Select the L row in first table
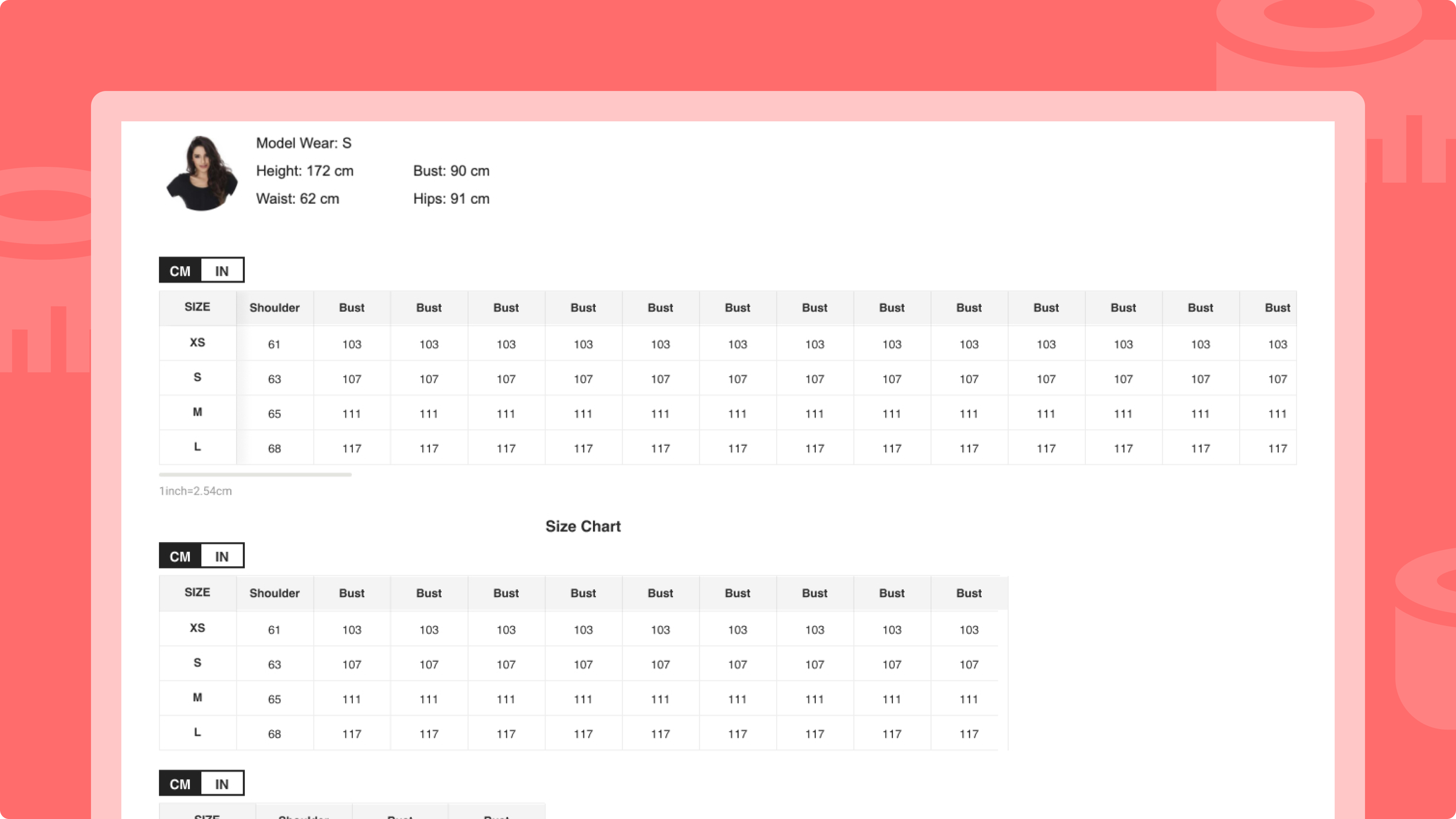Screen dimensions: 1456x819 197,447
